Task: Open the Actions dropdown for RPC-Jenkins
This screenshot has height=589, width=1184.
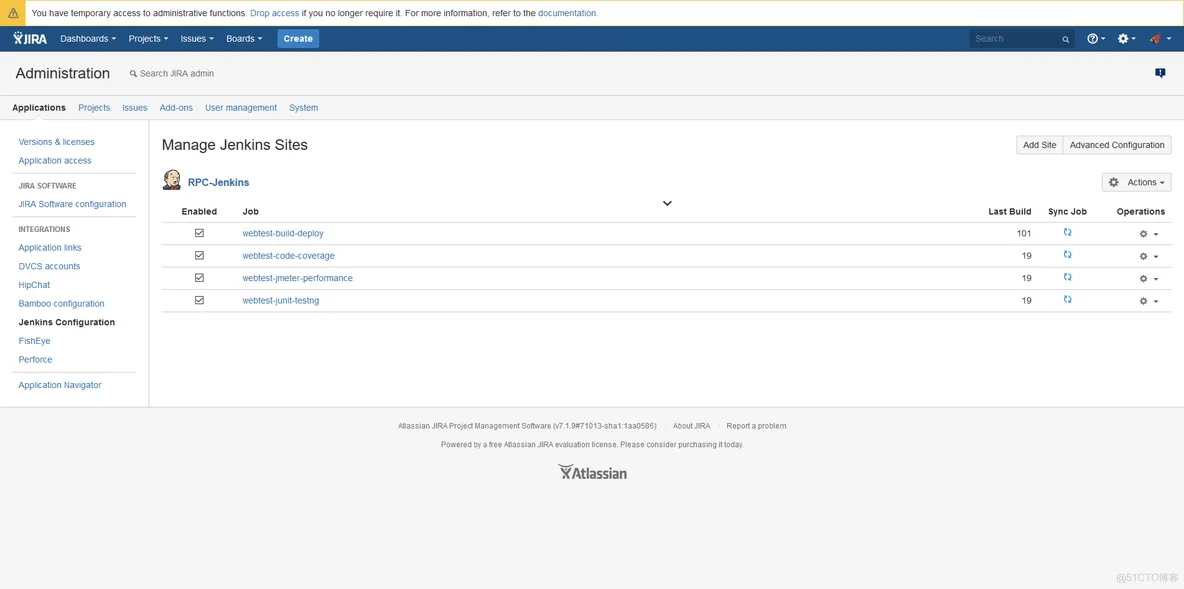Action: [x=1136, y=182]
